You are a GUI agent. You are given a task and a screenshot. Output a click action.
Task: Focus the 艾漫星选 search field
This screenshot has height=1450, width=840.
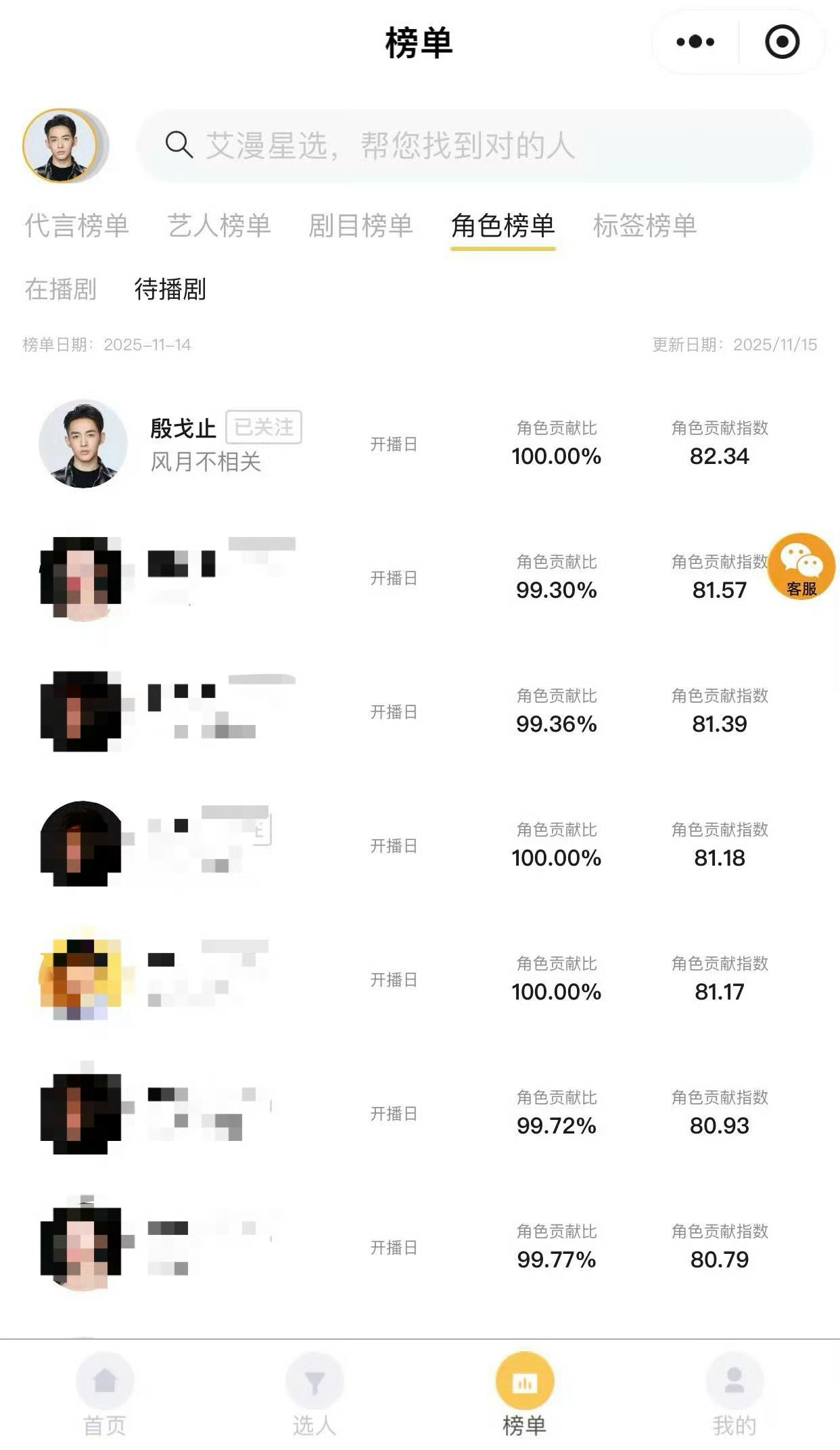coord(475,145)
